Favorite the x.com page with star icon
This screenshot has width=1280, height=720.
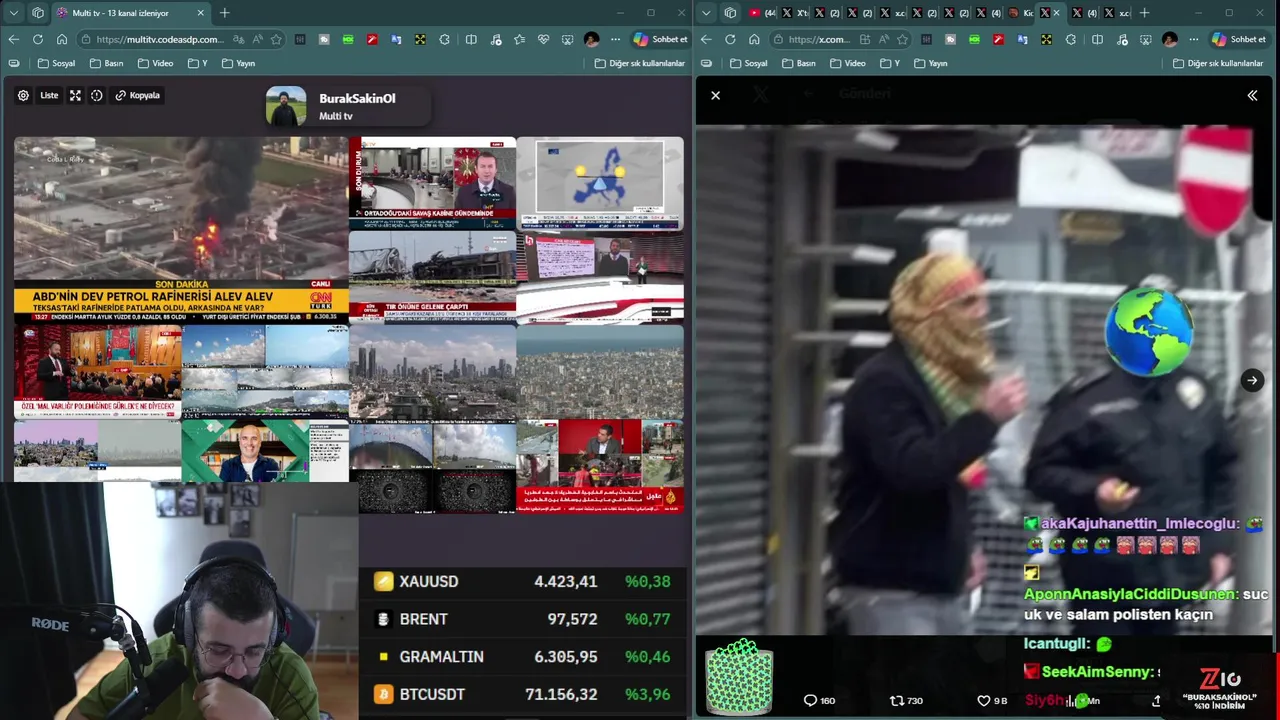[903, 39]
